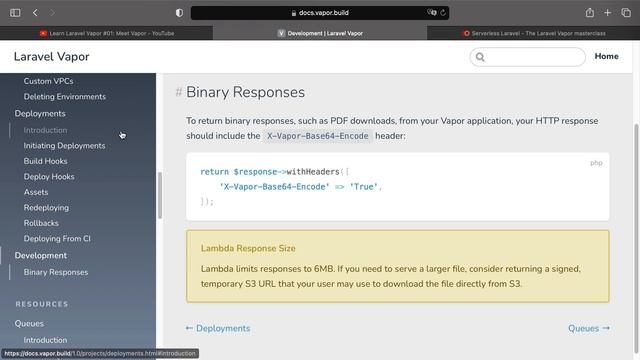Screen dimensions: 640x360
Task: Reload the page with the refresh icon
Action: click(443, 13)
